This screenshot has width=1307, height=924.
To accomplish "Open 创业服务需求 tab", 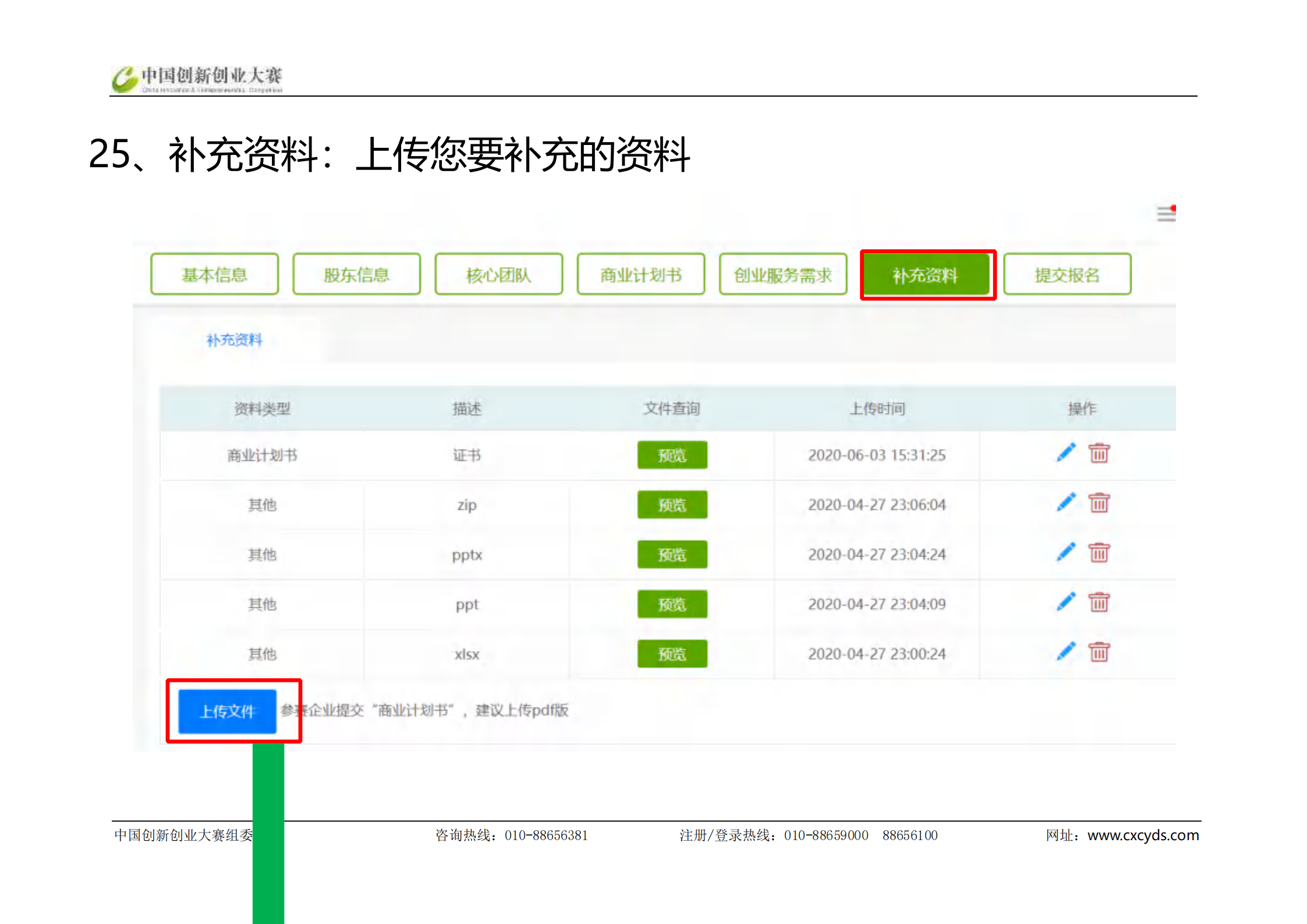I will [782, 274].
